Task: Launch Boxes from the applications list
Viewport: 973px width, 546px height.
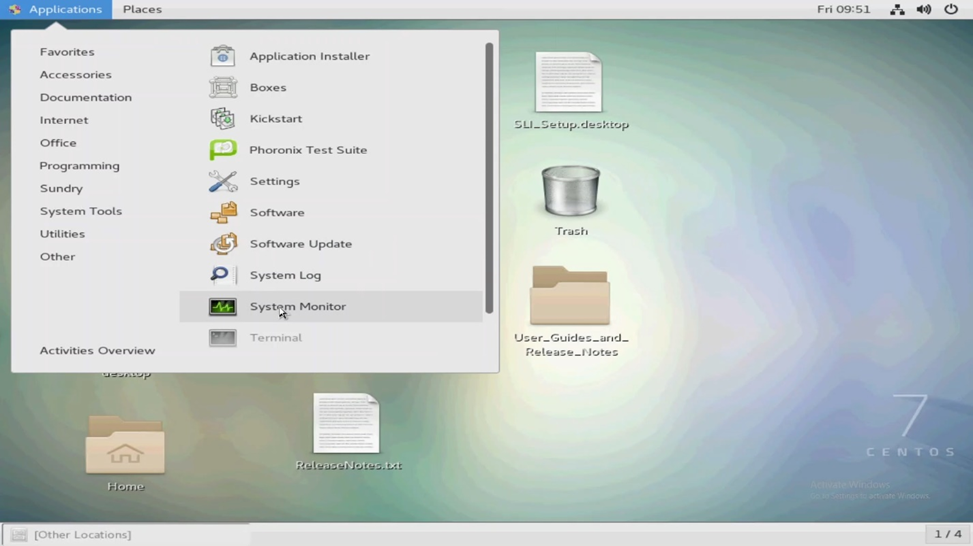Action: [223, 88]
